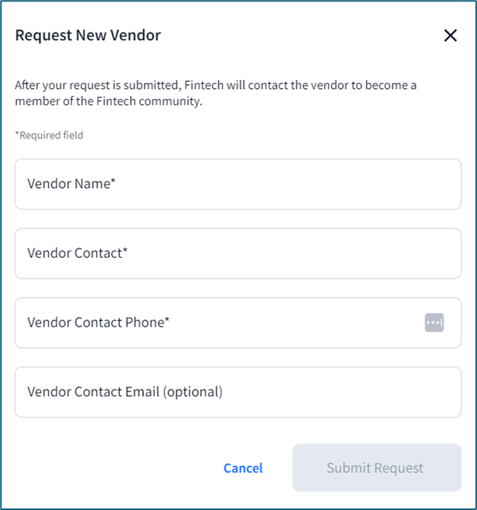Focus the Vendor Name input field

(x=238, y=184)
